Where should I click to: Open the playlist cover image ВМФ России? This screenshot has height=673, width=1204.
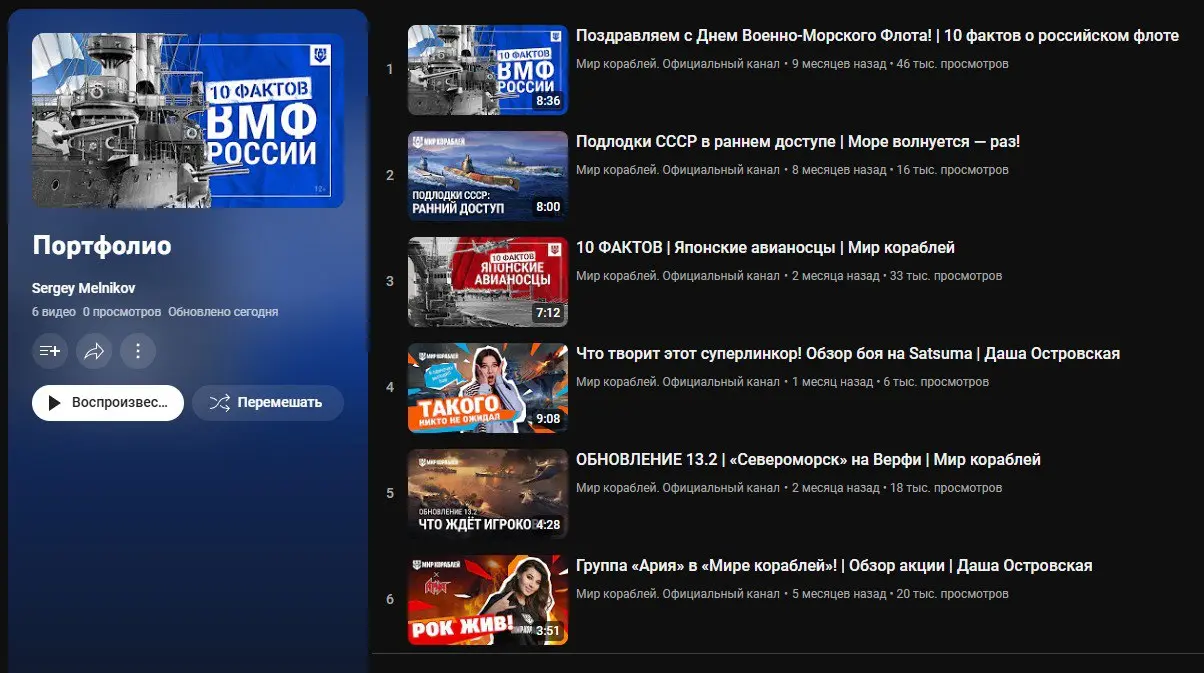[188, 121]
